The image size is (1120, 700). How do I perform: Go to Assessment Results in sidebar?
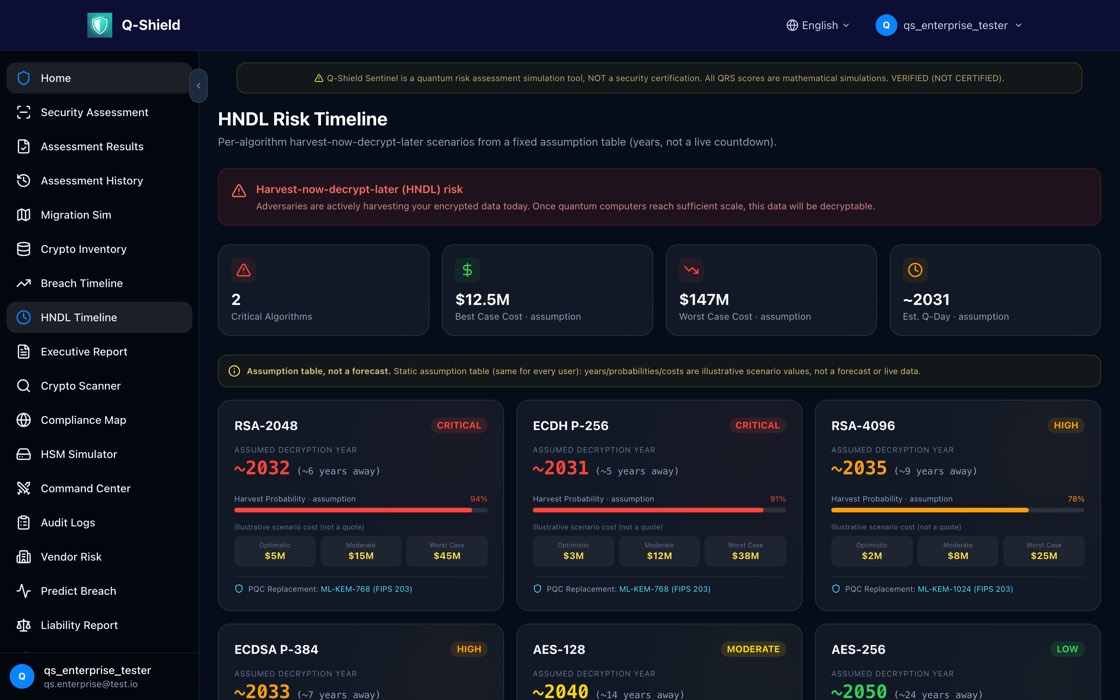[x=99, y=146]
